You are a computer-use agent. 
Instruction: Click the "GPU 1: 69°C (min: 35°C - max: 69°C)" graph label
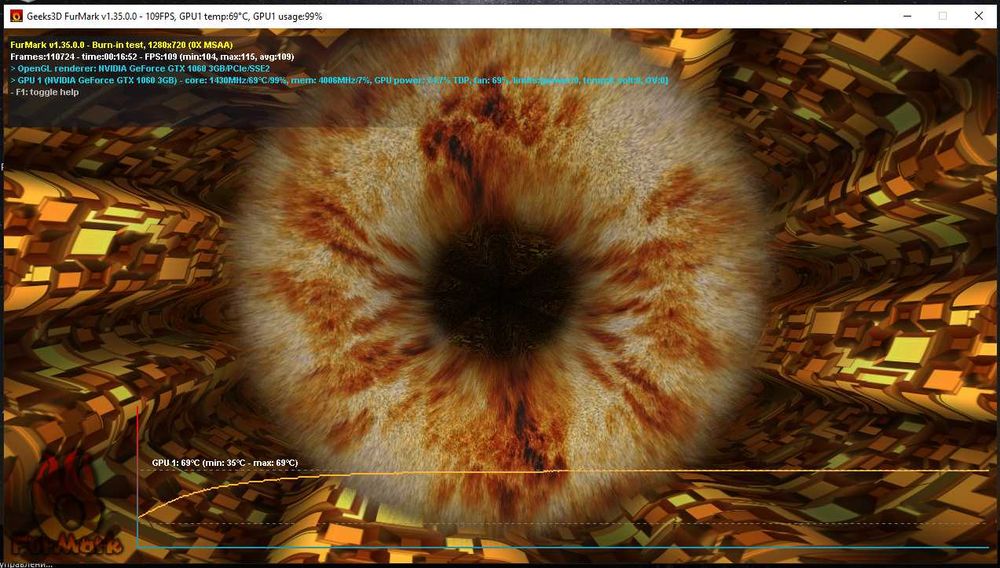tap(224, 463)
